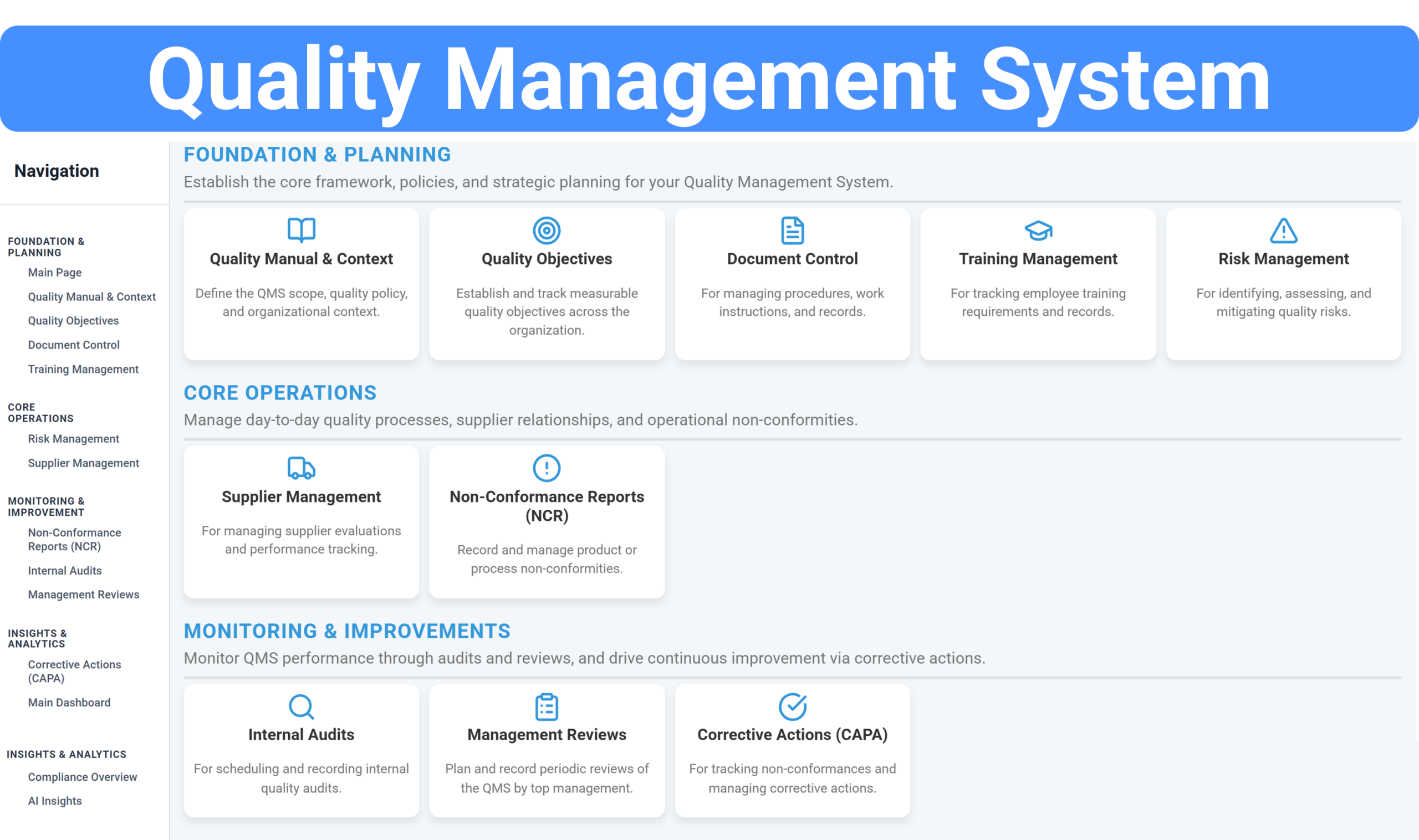Click the document icon above Document Control
Image resolution: width=1419 pixels, height=840 pixels.
point(792,231)
